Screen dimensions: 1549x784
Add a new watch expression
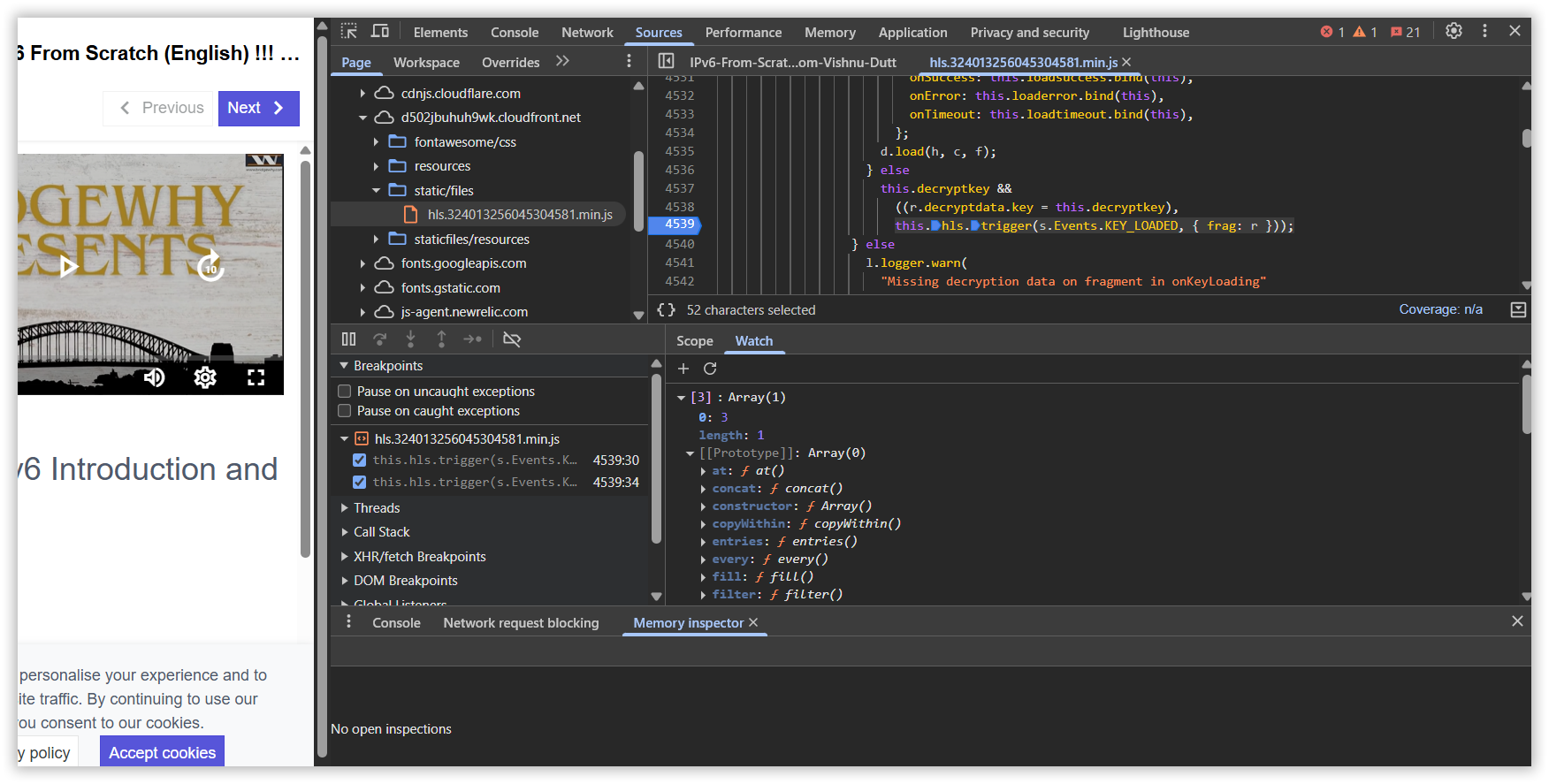coord(683,369)
